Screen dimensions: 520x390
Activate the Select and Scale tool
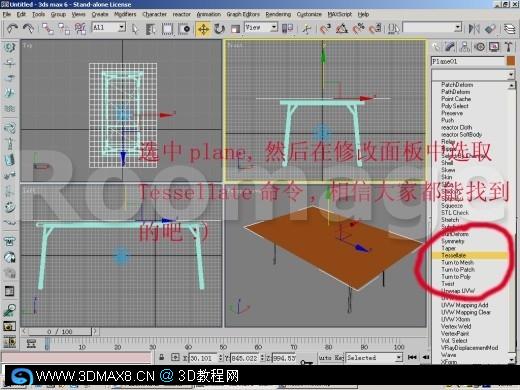235,29
